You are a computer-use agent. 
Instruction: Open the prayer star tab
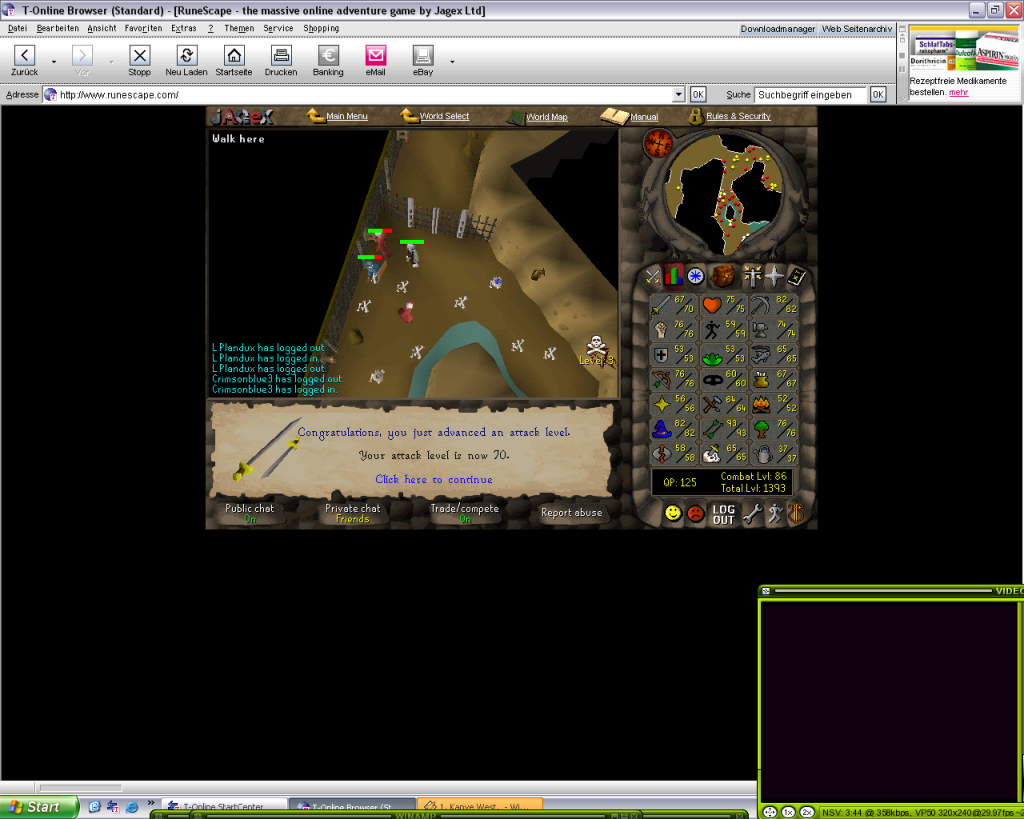(x=775, y=277)
